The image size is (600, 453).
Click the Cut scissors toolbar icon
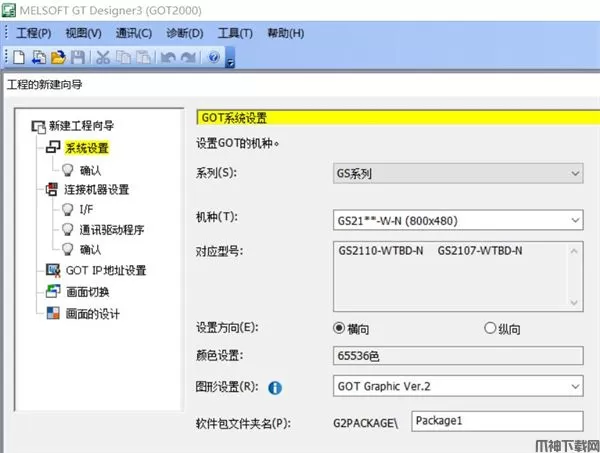click(x=103, y=57)
